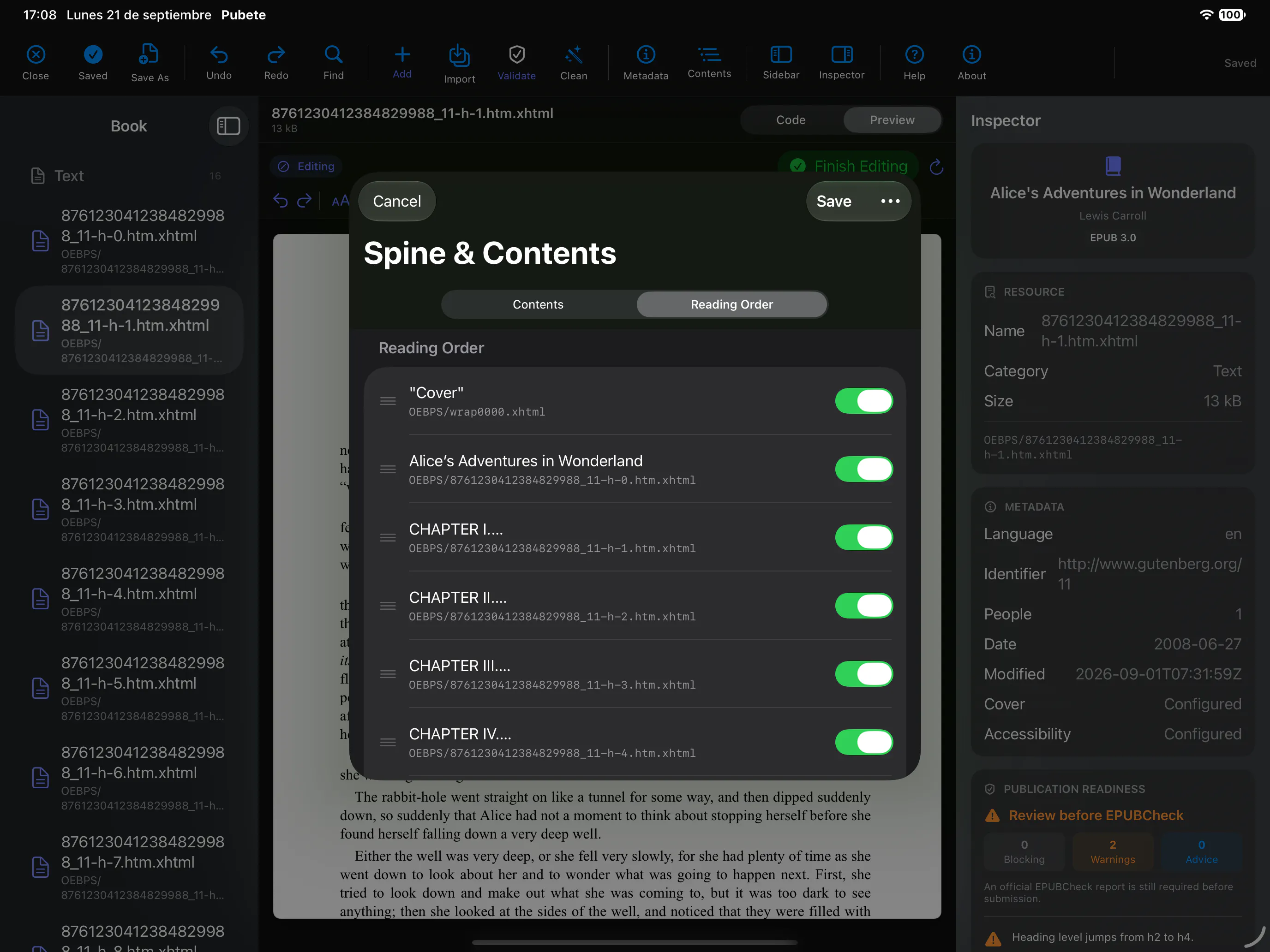Click the refresh preview icon
Screen dimensions: 1270x952
click(936, 167)
